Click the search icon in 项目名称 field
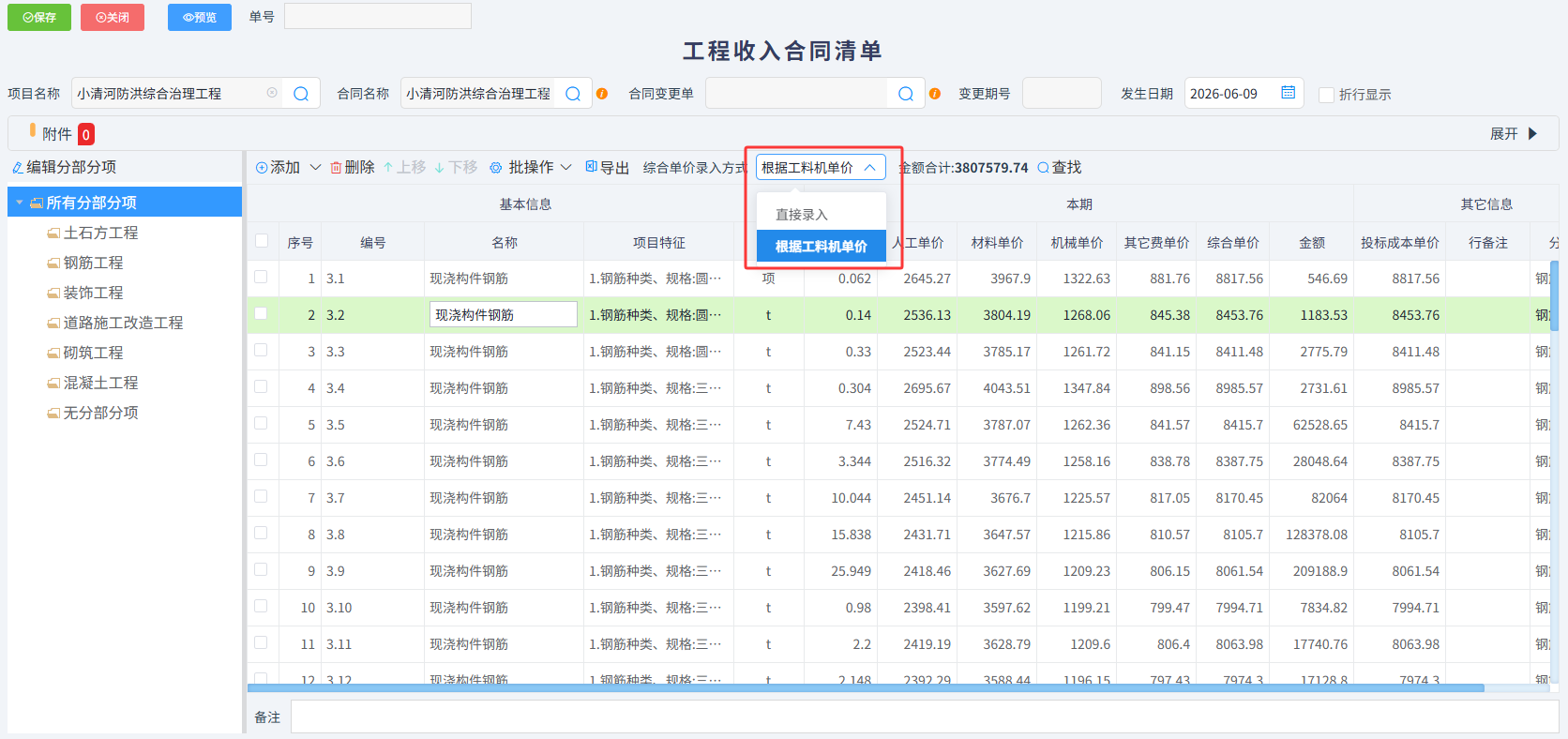This screenshot has width=1568, height=739. (x=301, y=94)
